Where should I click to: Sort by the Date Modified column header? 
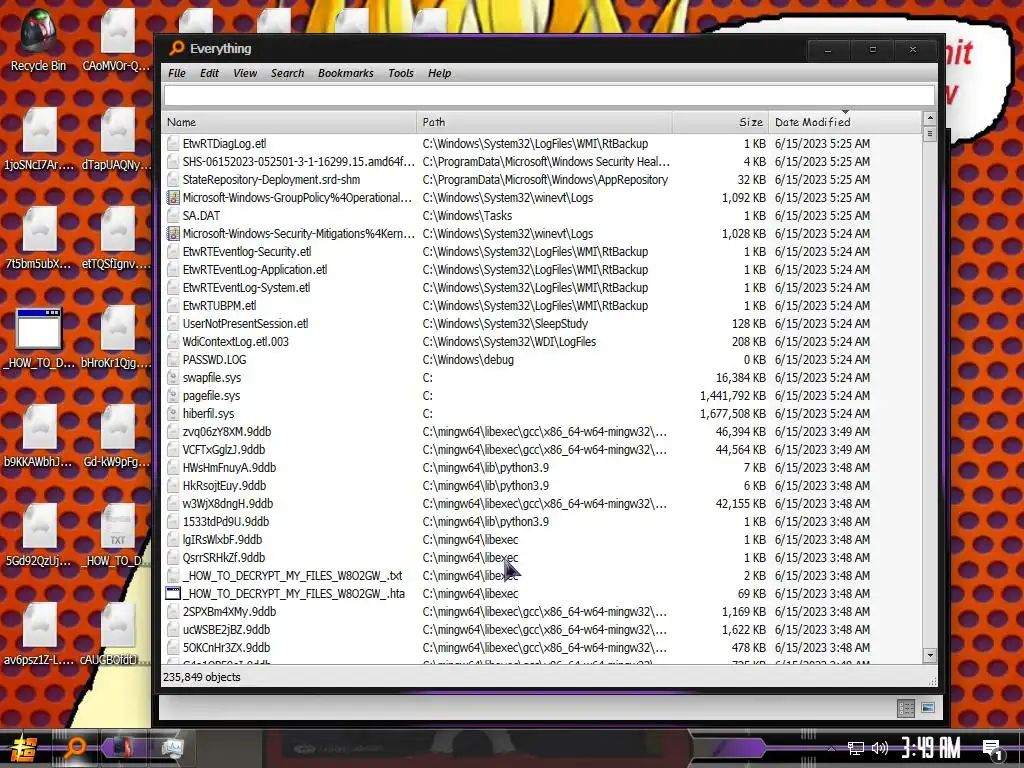coord(845,122)
